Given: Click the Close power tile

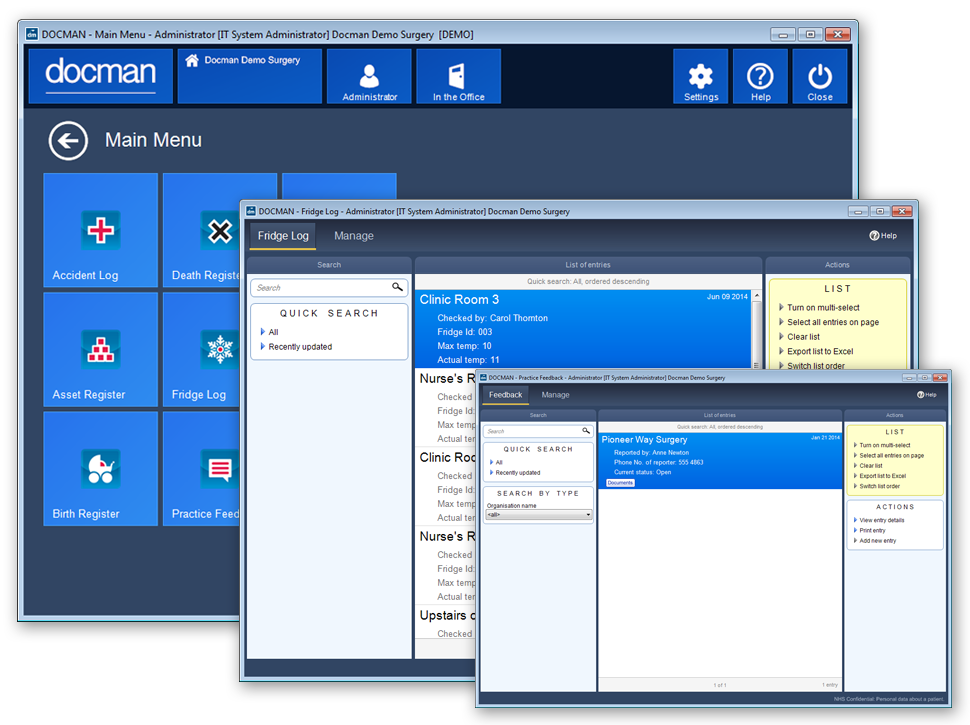Looking at the screenshot, I should 820,76.
